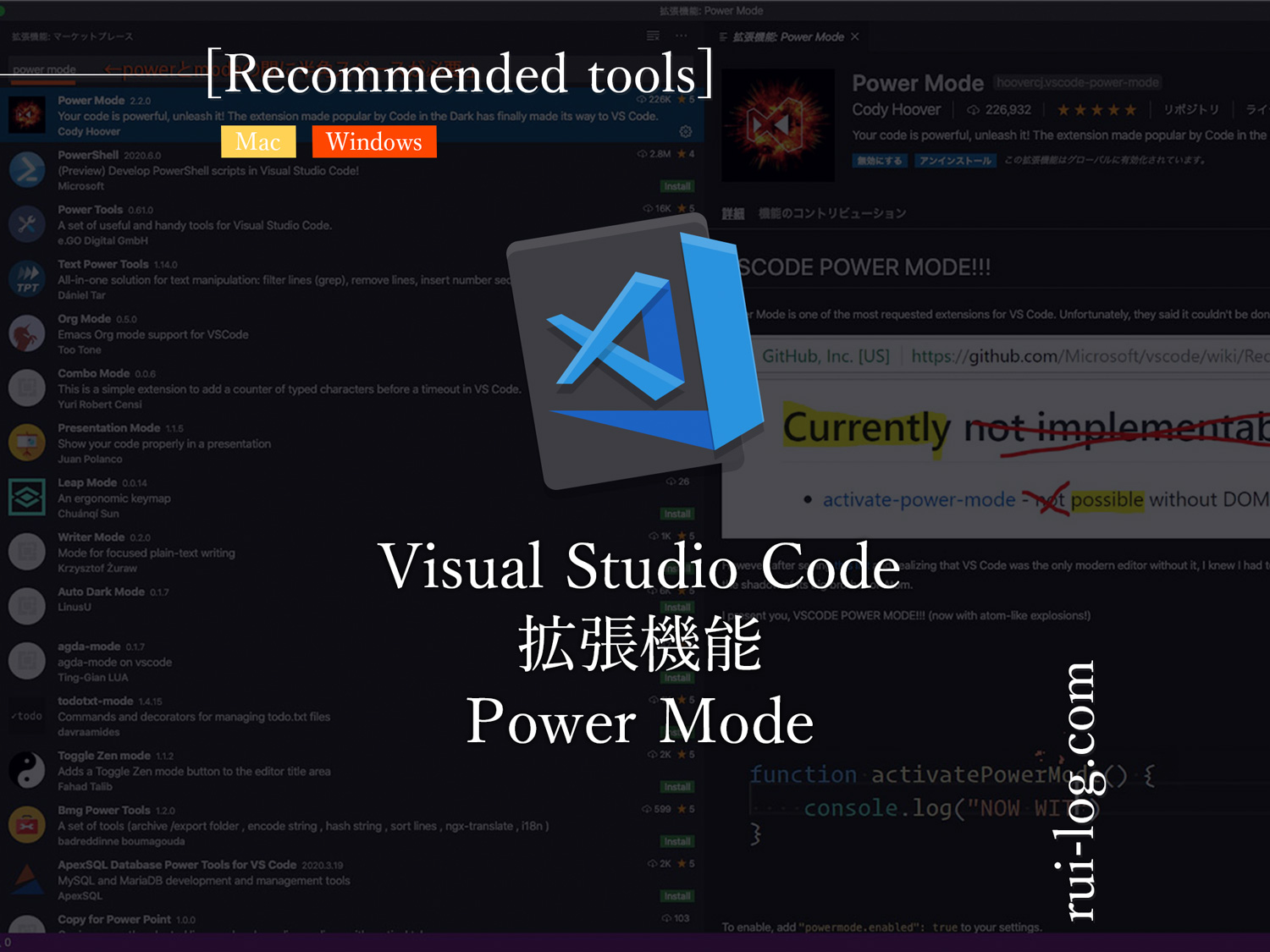This screenshot has height=952, width=1270.
Task: Click the 226,932 install count
Action: point(999,110)
